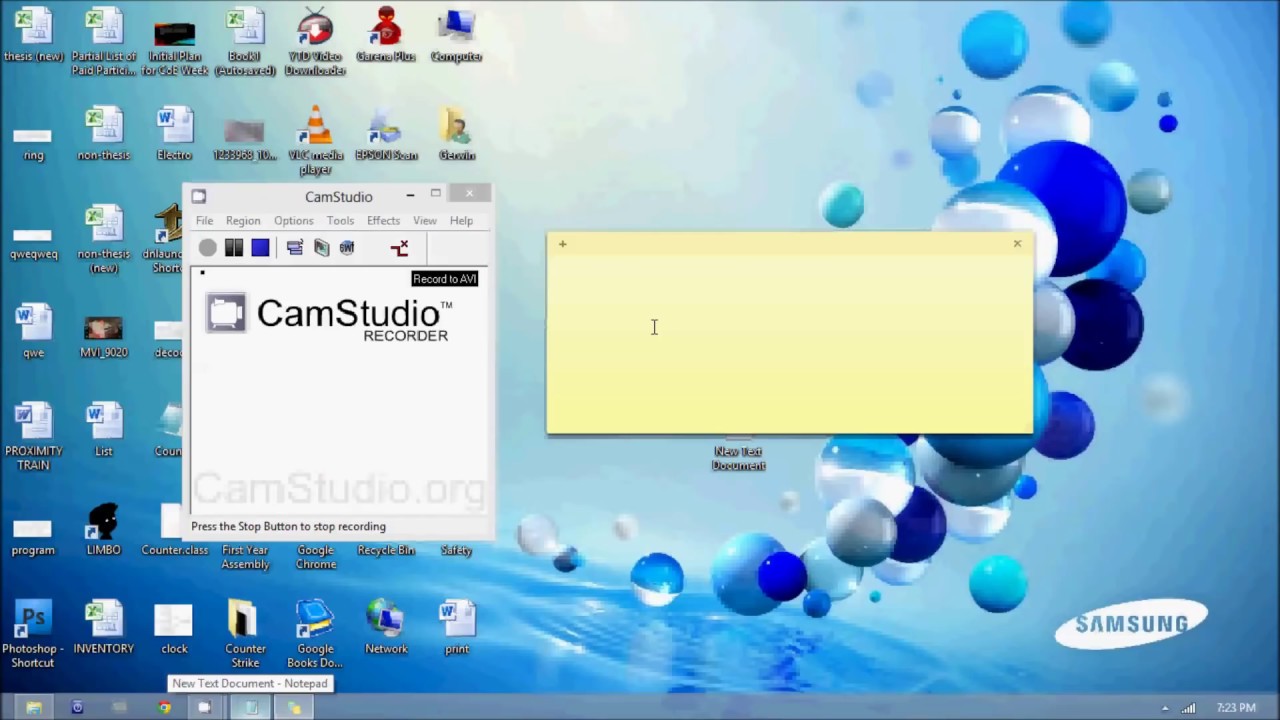Open network signal icon in system tray
The height and width of the screenshot is (720, 1280).
[1189, 708]
